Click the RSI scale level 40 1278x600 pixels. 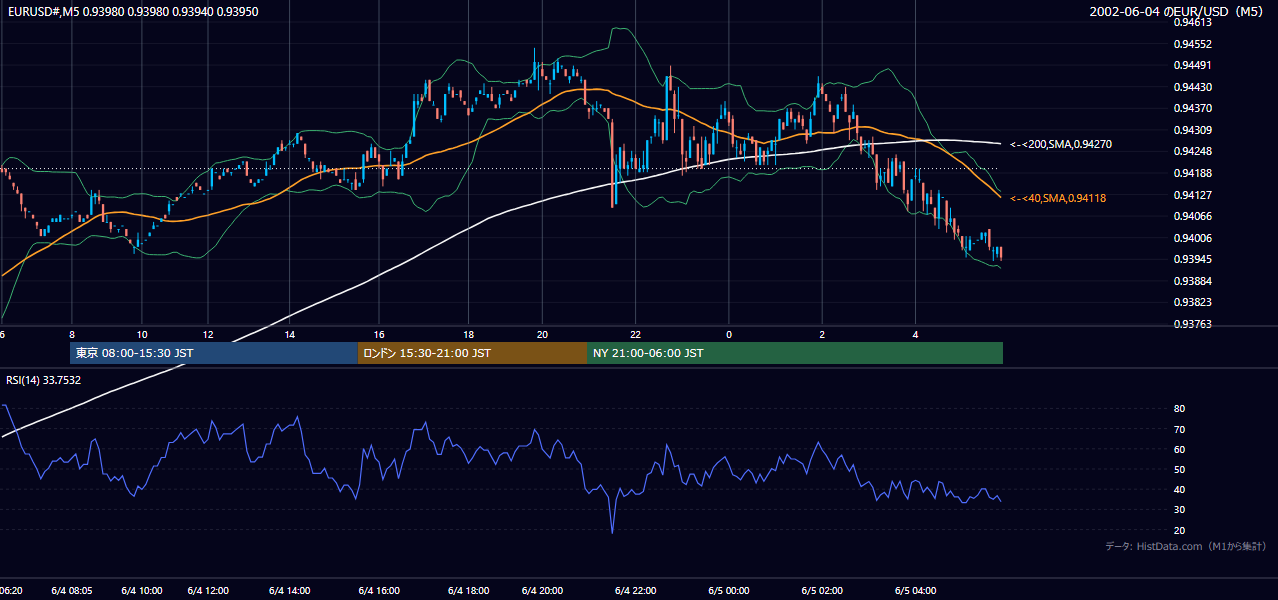pyautogui.click(x=1179, y=489)
